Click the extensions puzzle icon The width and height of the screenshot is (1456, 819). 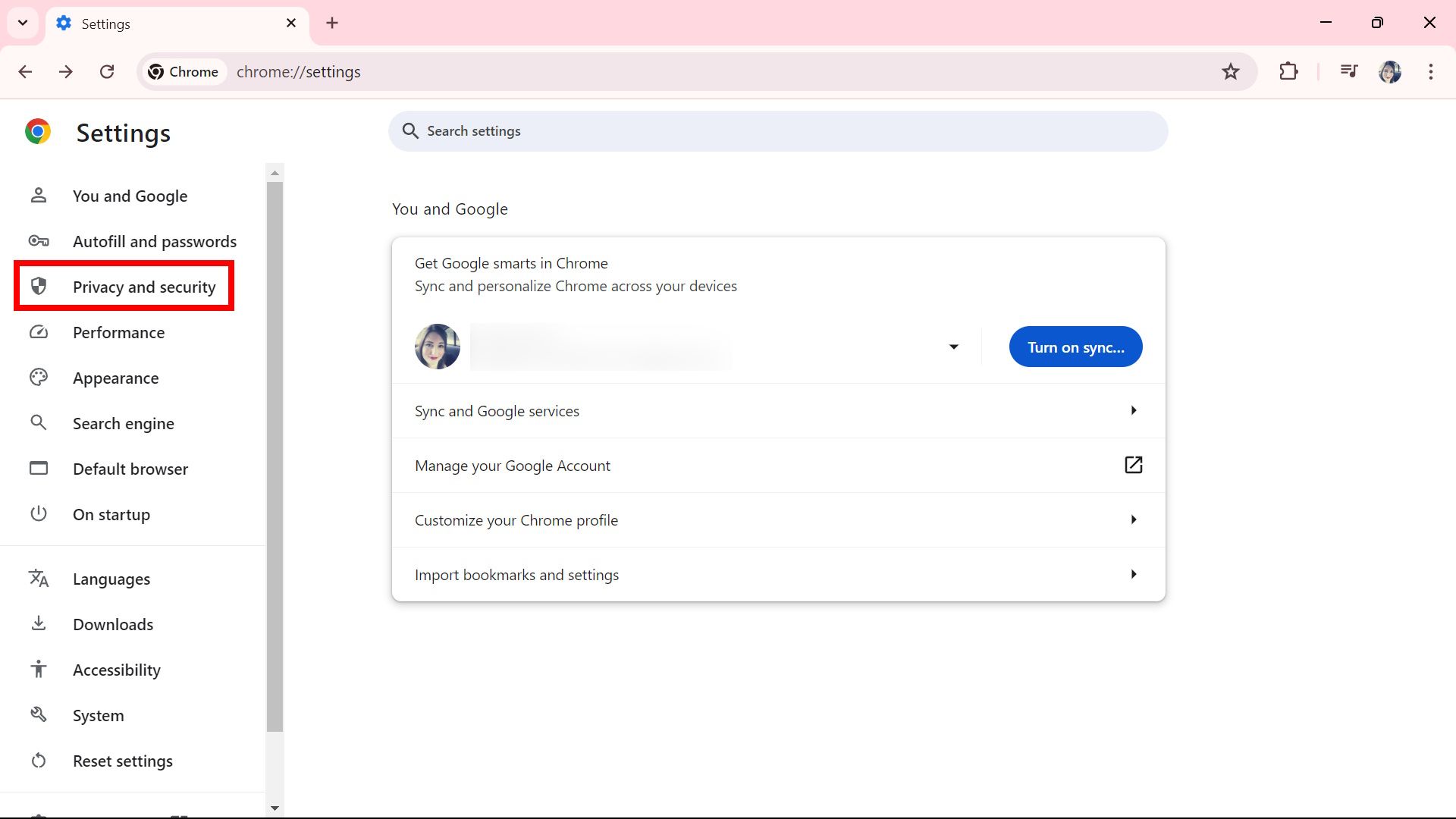(1289, 71)
